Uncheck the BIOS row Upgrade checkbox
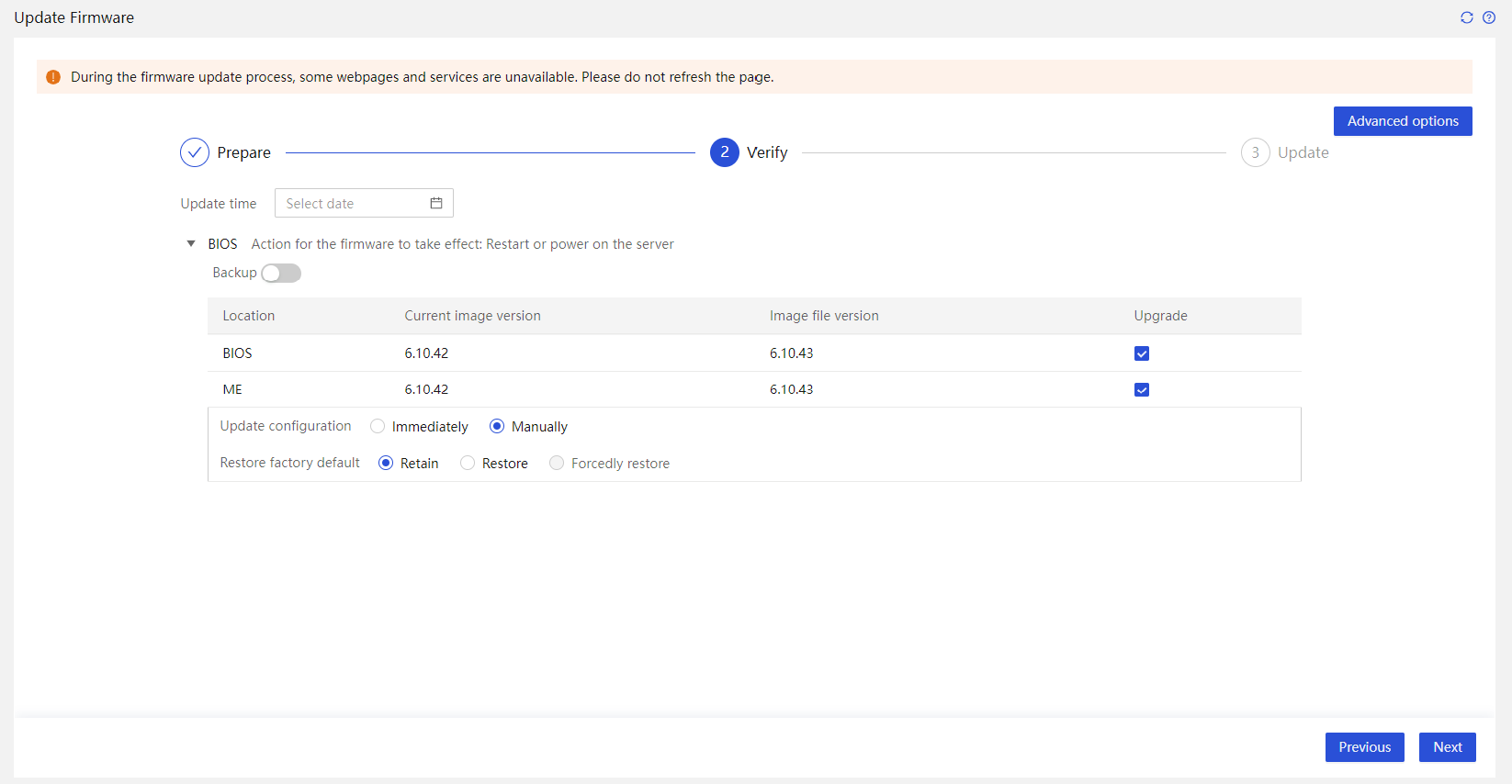 click(1142, 353)
